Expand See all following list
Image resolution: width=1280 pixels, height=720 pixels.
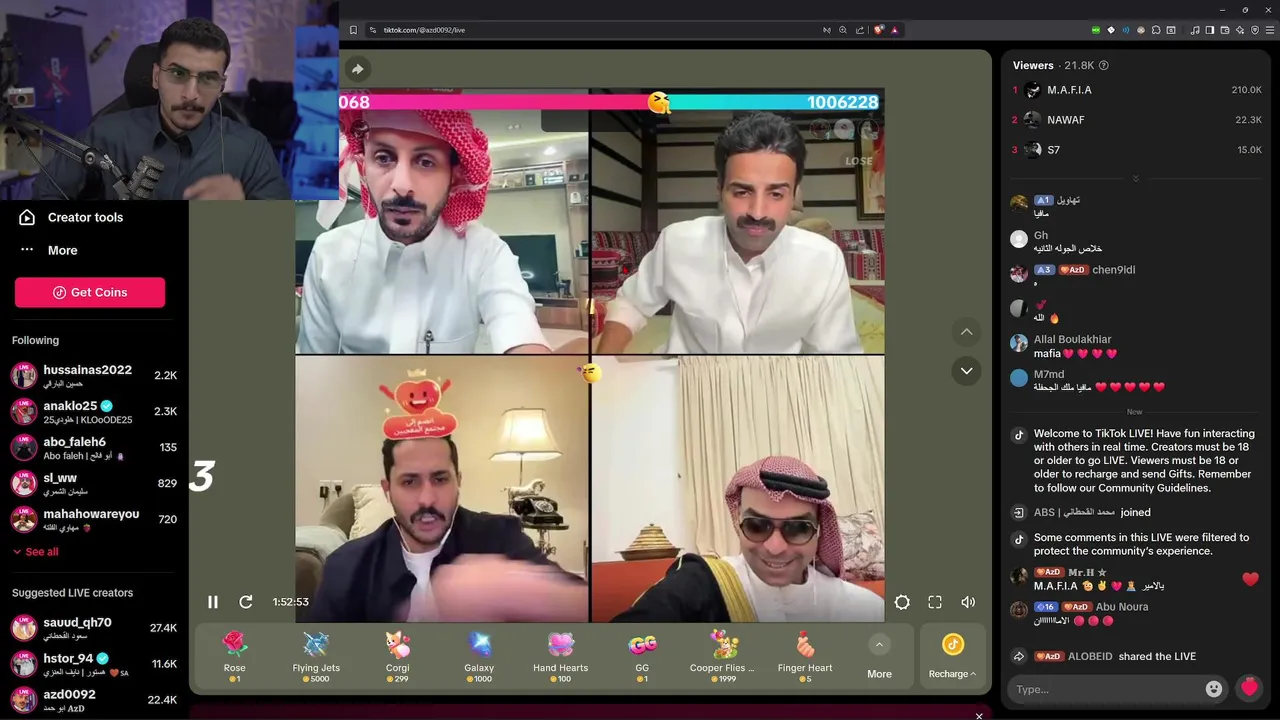(35, 552)
